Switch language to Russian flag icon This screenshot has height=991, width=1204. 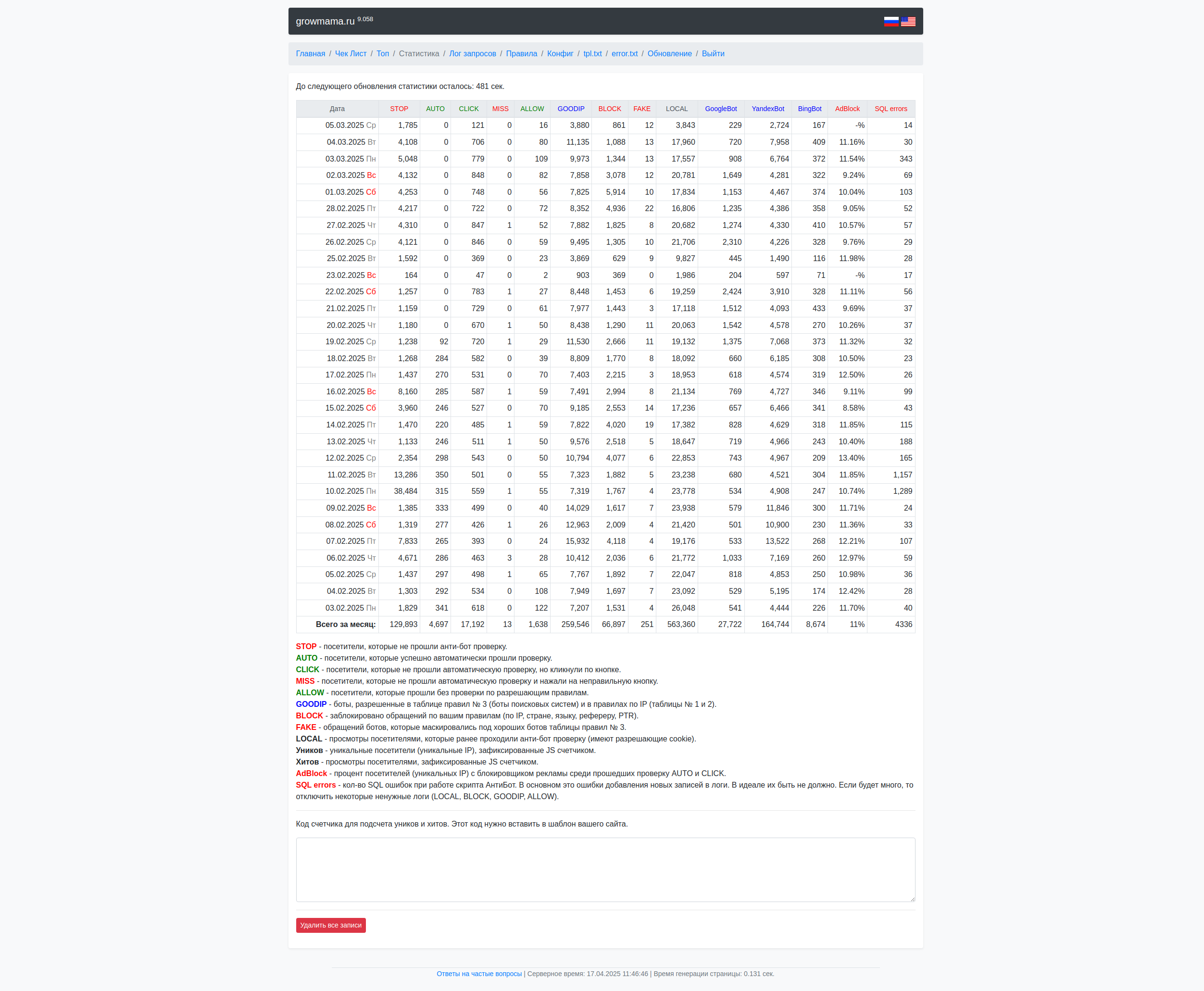[x=890, y=21]
